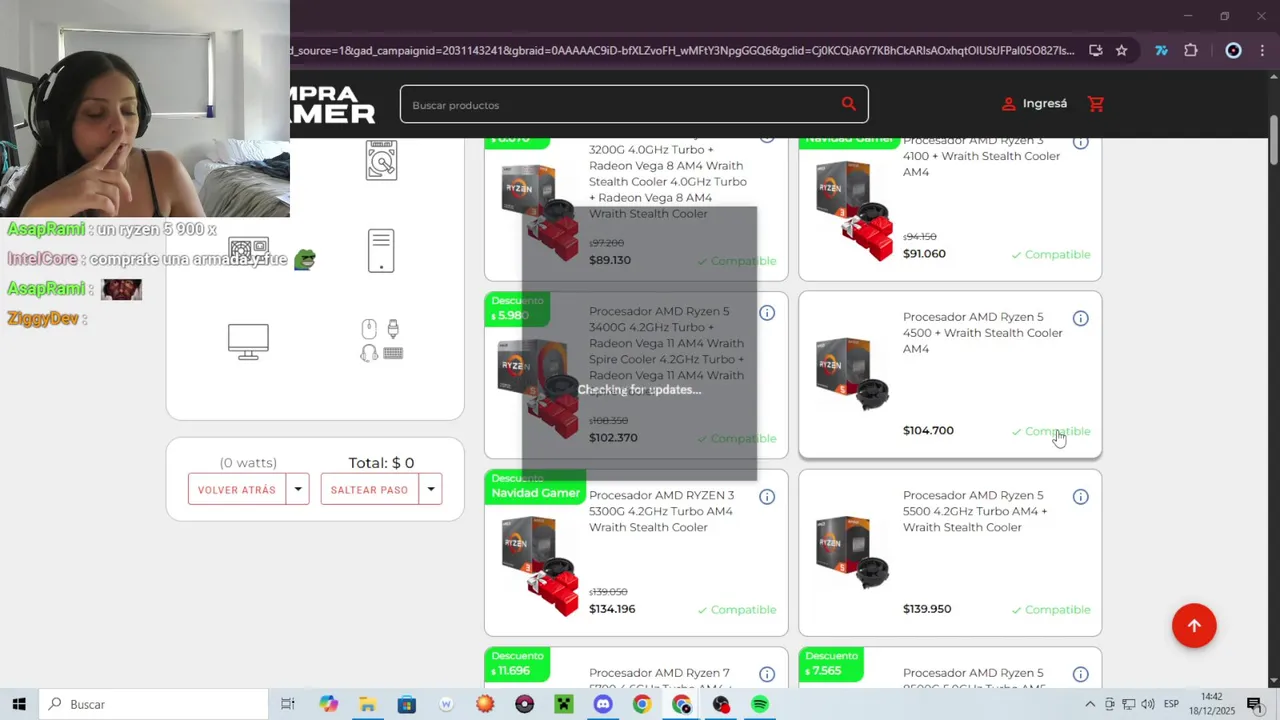The width and height of the screenshot is (1280, 720).
Task: Open Discord from the taskbar
Action: [603, 704]
